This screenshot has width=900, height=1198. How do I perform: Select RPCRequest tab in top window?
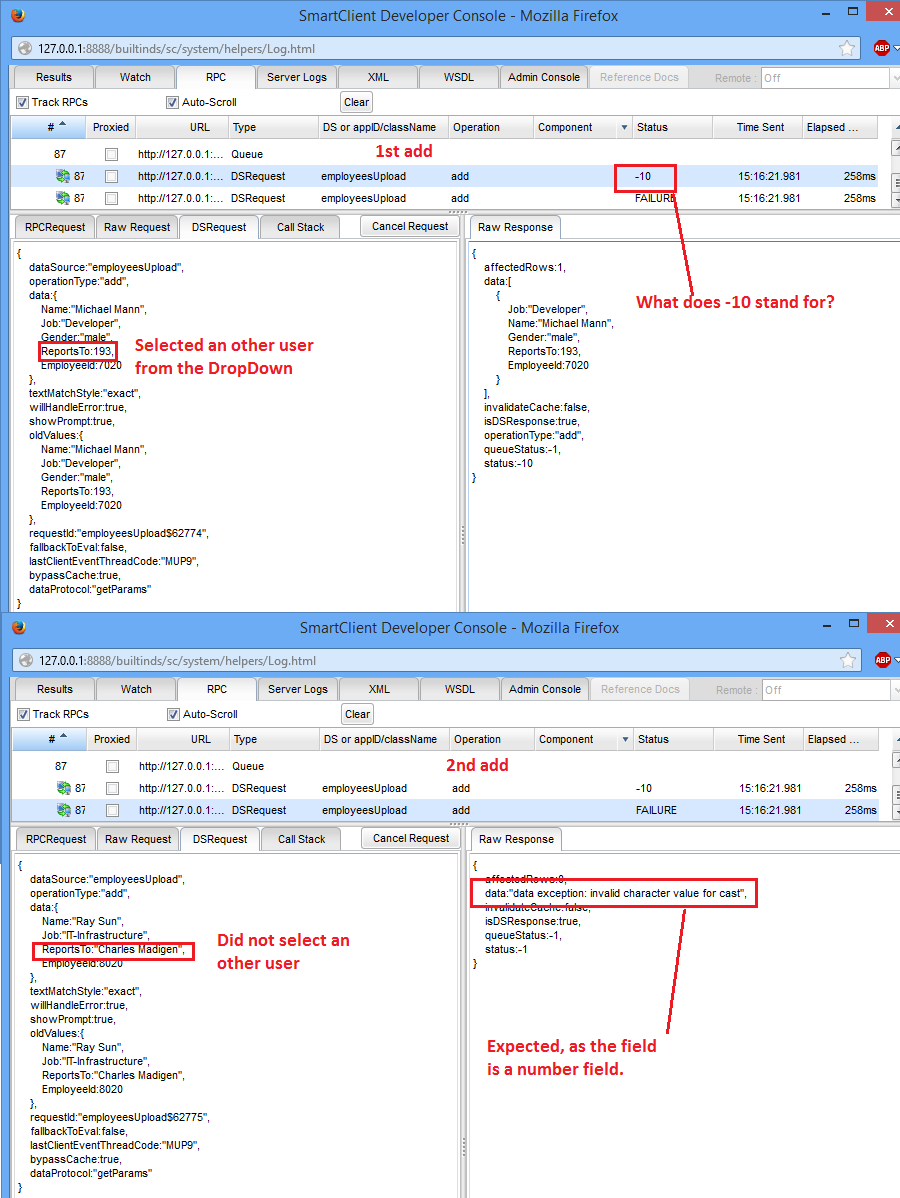coord(55,227)
